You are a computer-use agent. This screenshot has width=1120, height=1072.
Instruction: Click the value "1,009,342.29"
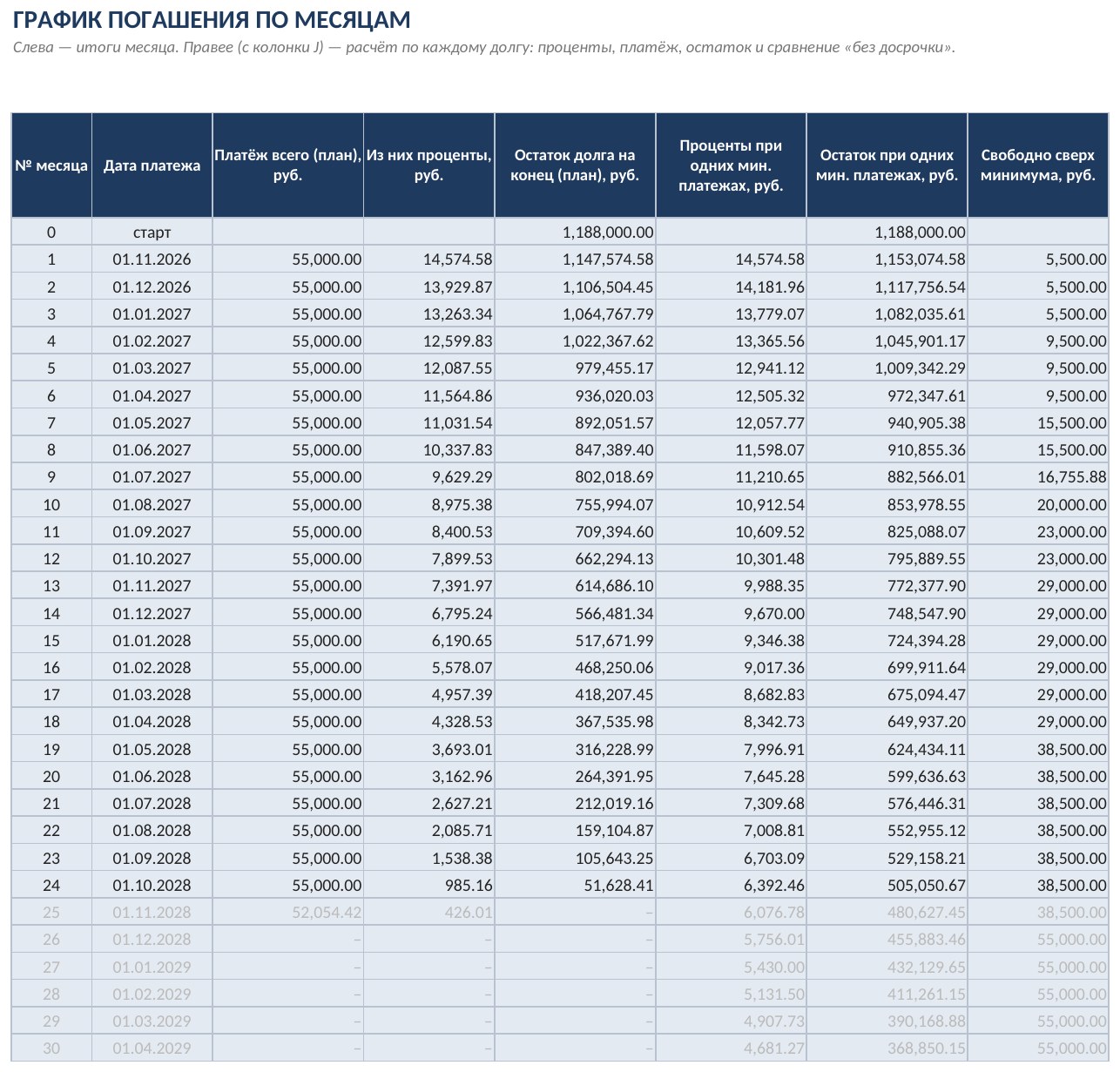[887, 368]
